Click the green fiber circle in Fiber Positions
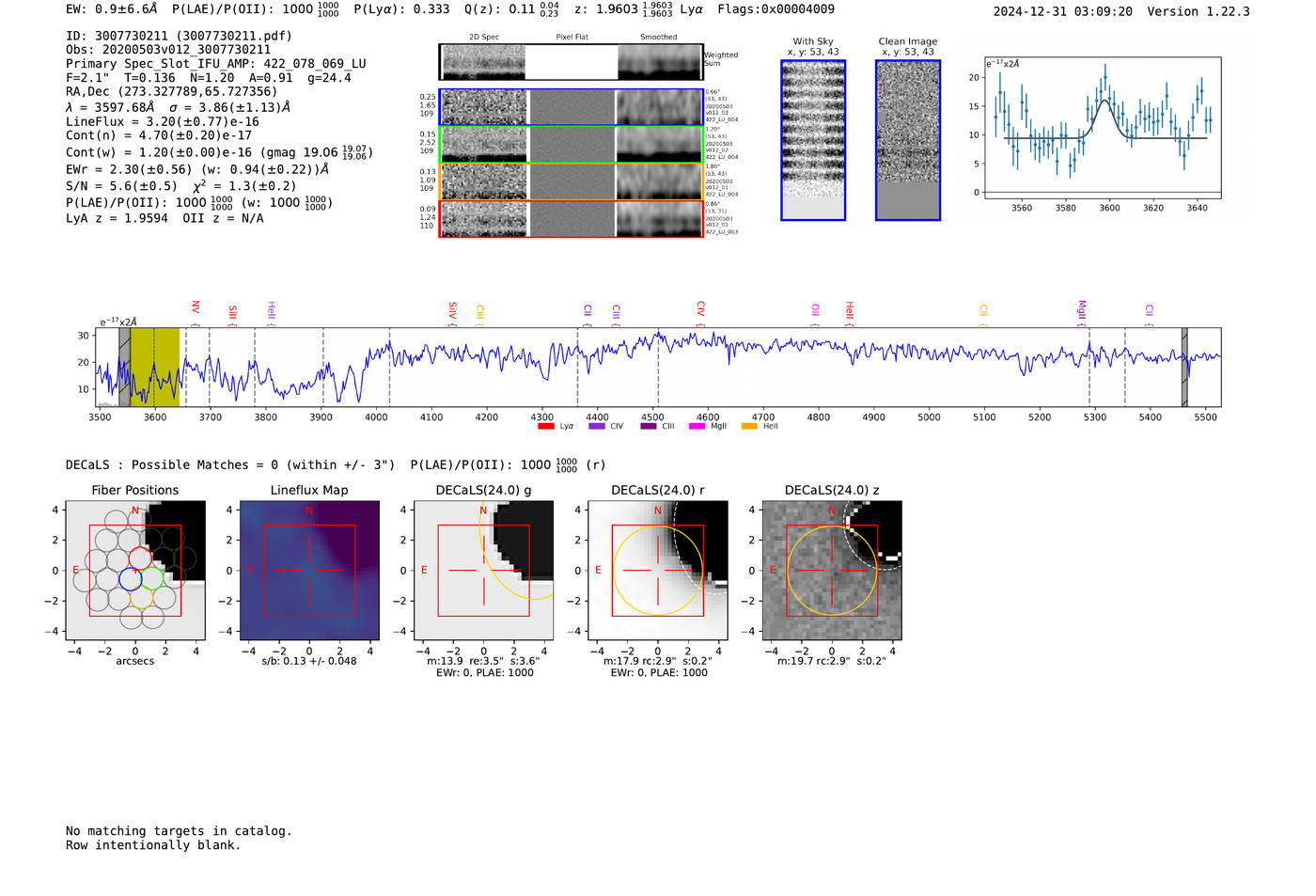The height and width of the screenshot is (896, 1316). click(x=152, y=579)
